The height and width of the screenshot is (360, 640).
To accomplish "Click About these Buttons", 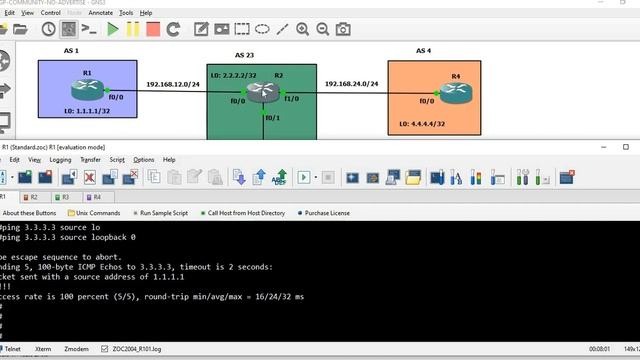I will 29,213.
